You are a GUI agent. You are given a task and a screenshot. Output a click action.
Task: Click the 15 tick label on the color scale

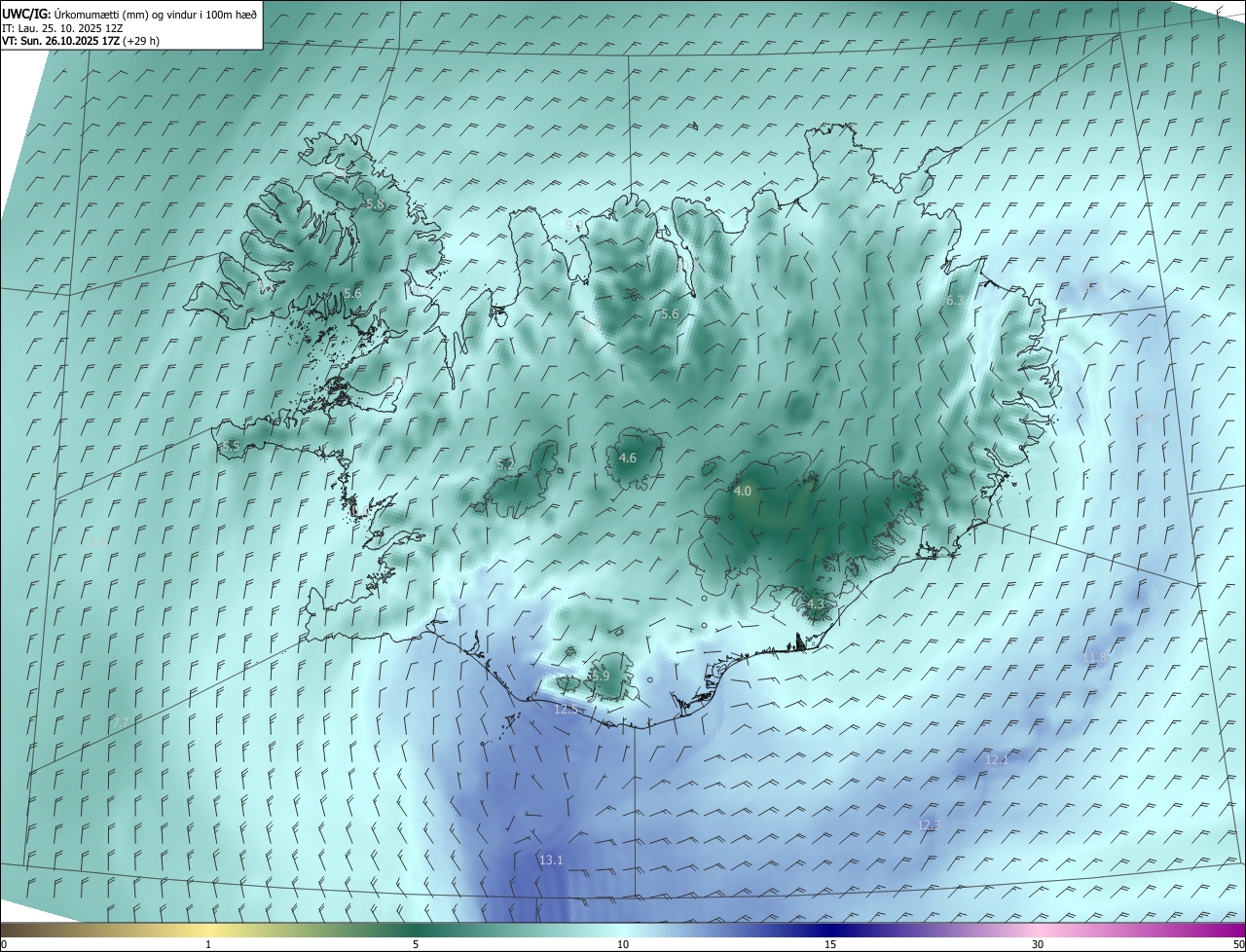830,944
